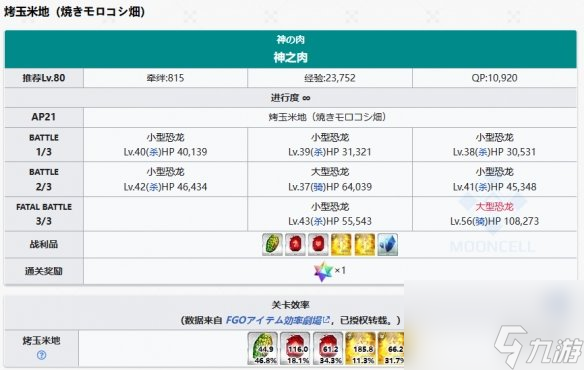Click the 战利品 row label
This screenshot has width=584, height=370.
click(x=44, y=244)
